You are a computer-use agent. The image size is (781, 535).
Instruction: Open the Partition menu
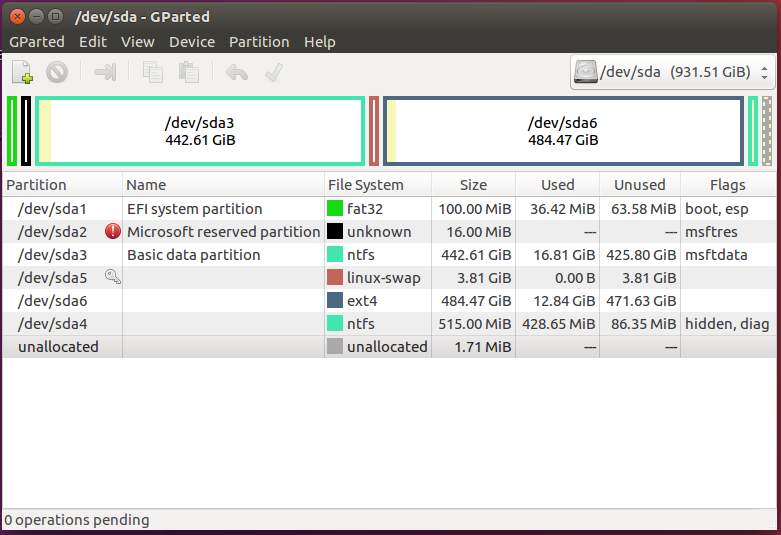[259, 42]
